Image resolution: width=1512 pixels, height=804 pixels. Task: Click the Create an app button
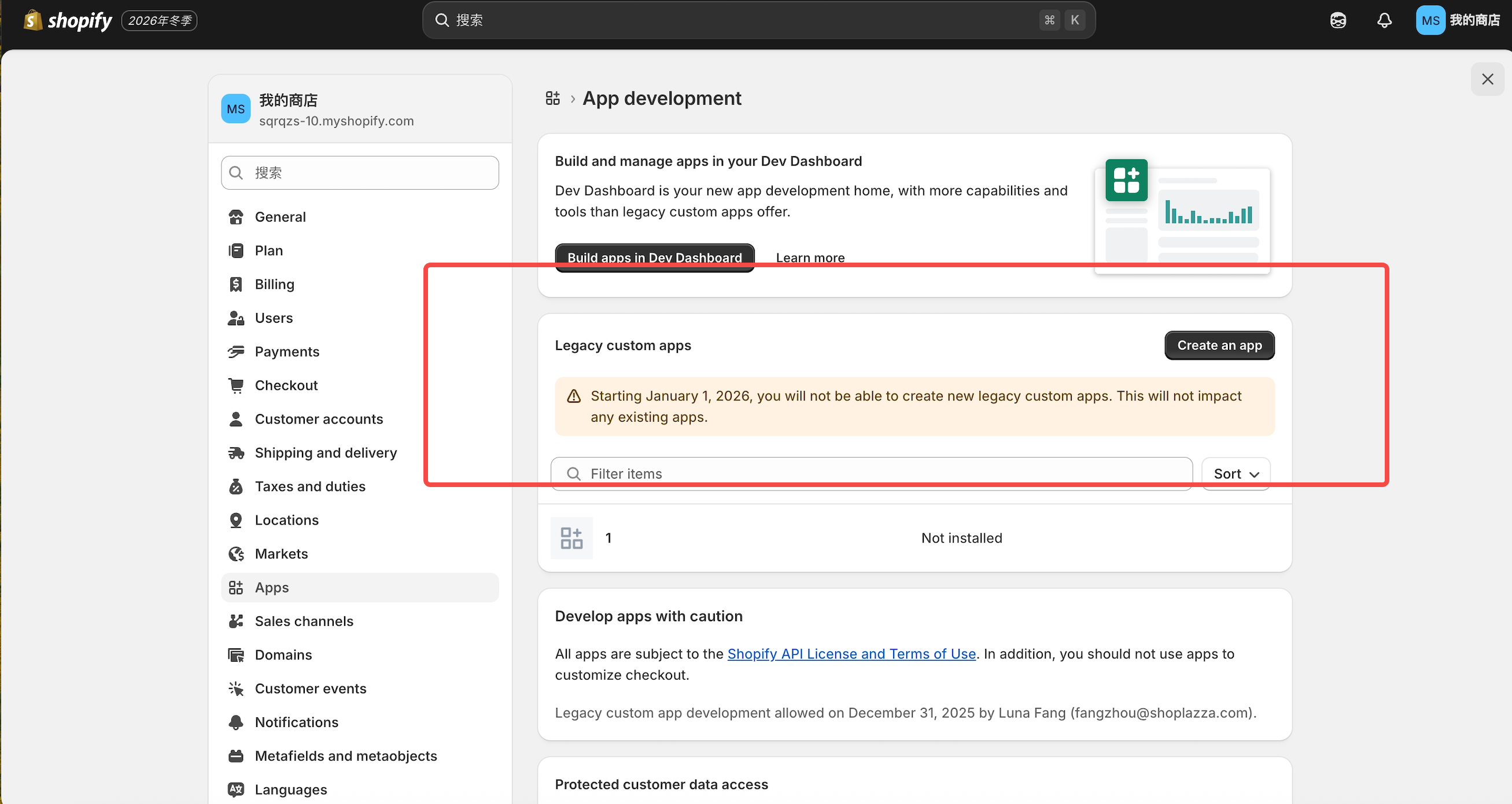[x=1219, y=346]
